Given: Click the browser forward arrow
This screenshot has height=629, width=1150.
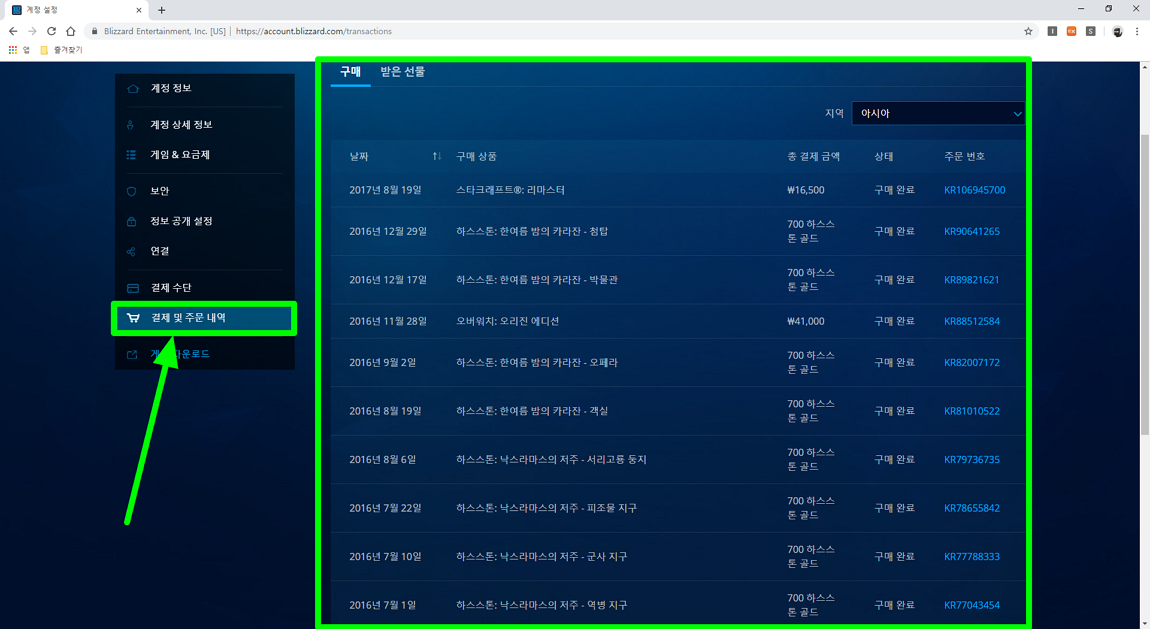Looking at the screenshot, I should 32,32.
